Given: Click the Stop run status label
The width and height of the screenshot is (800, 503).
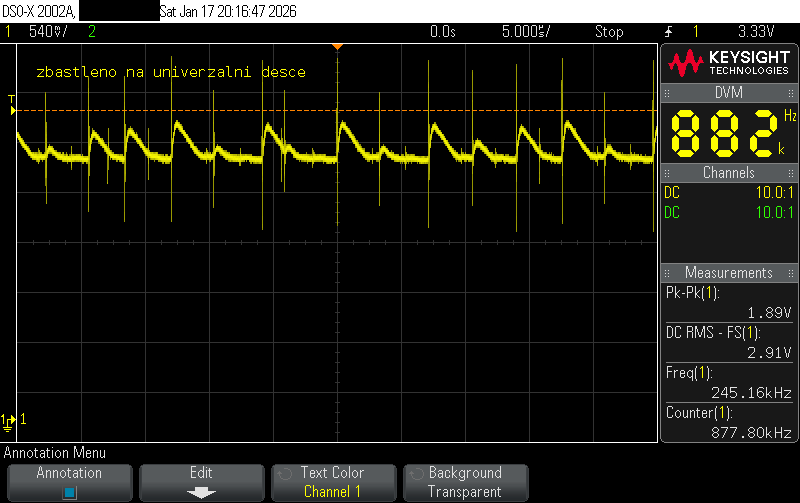Looking at the screenshot, I should point(608,32).
